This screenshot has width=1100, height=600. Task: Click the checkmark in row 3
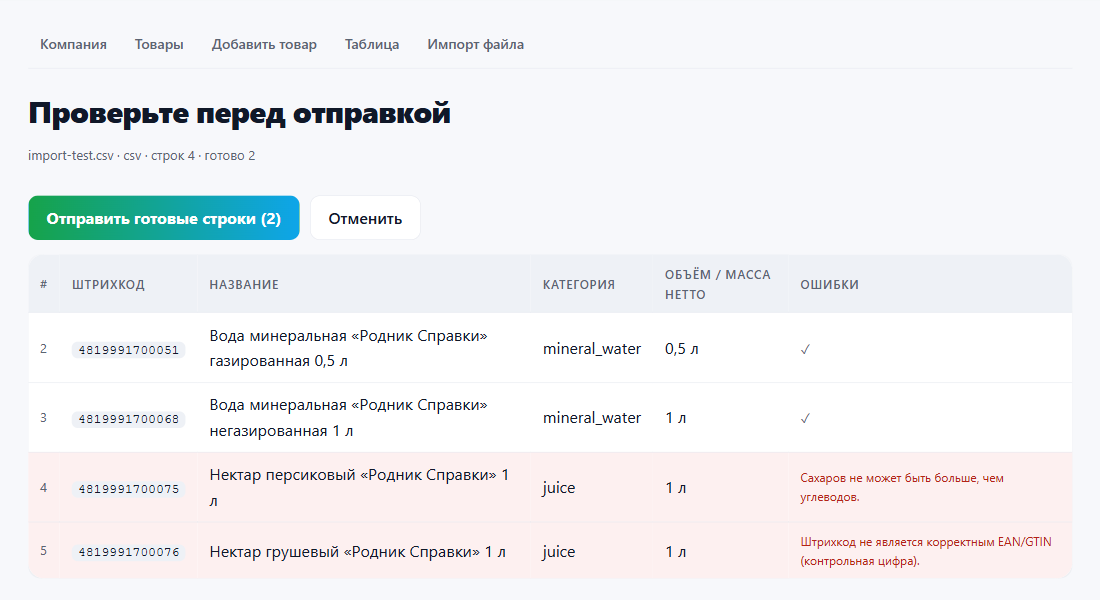(x=805, y=418)
